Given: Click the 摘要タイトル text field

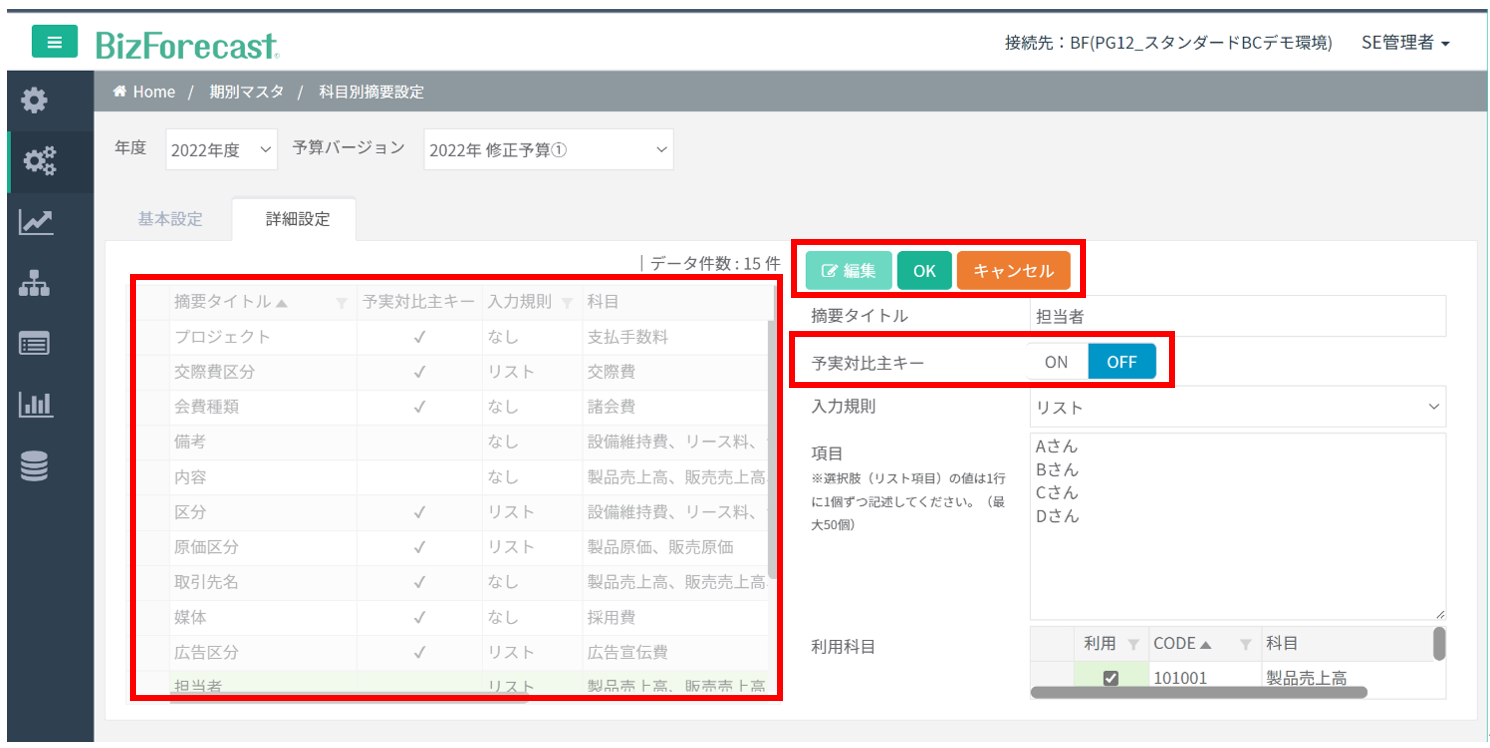Looking at the screenshot, I should pos(1237,316).
